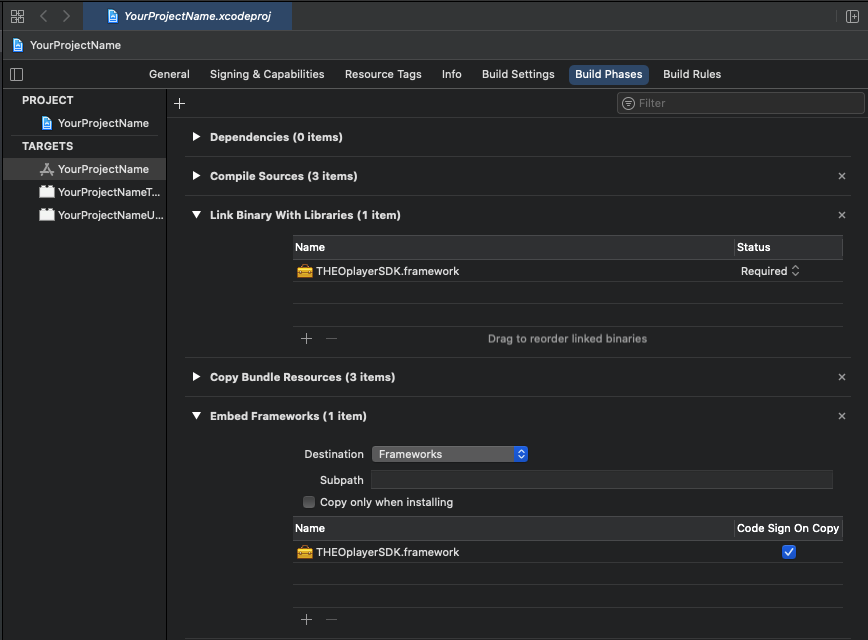868x640 pixels.
Task: Switch to the Build Settings tab
Action: pyautogui.click(x=518, y=74)
